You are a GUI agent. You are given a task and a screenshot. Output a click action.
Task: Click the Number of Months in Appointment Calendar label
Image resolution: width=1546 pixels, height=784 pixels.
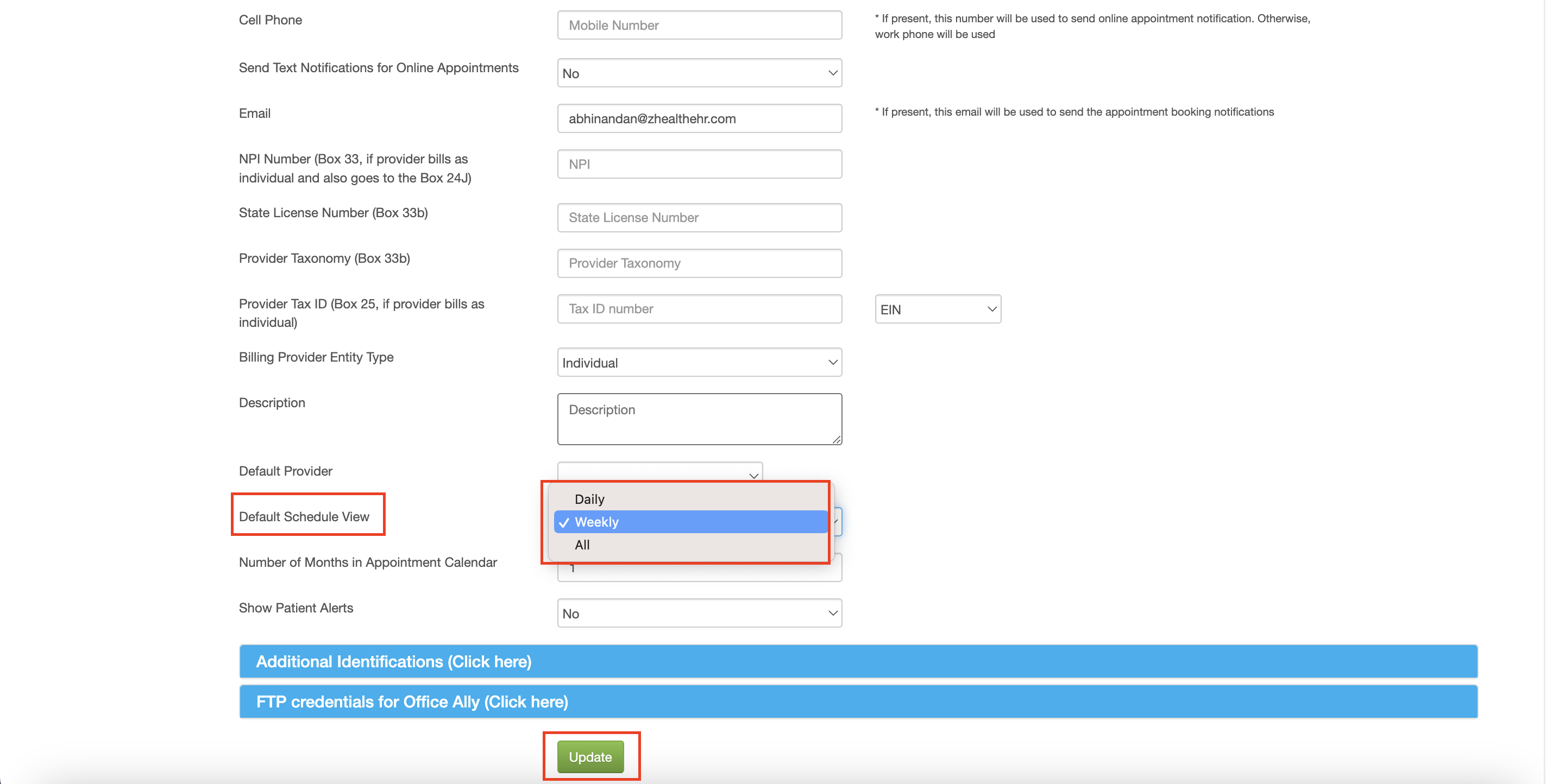368,562
